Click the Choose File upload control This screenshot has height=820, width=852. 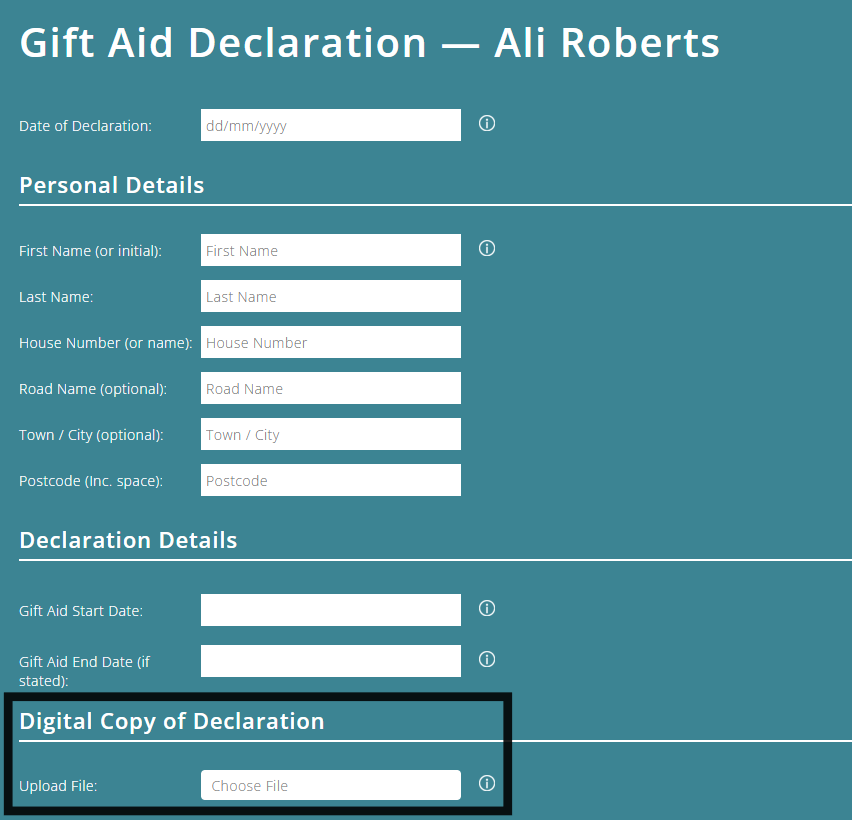[x=330, y=785]
